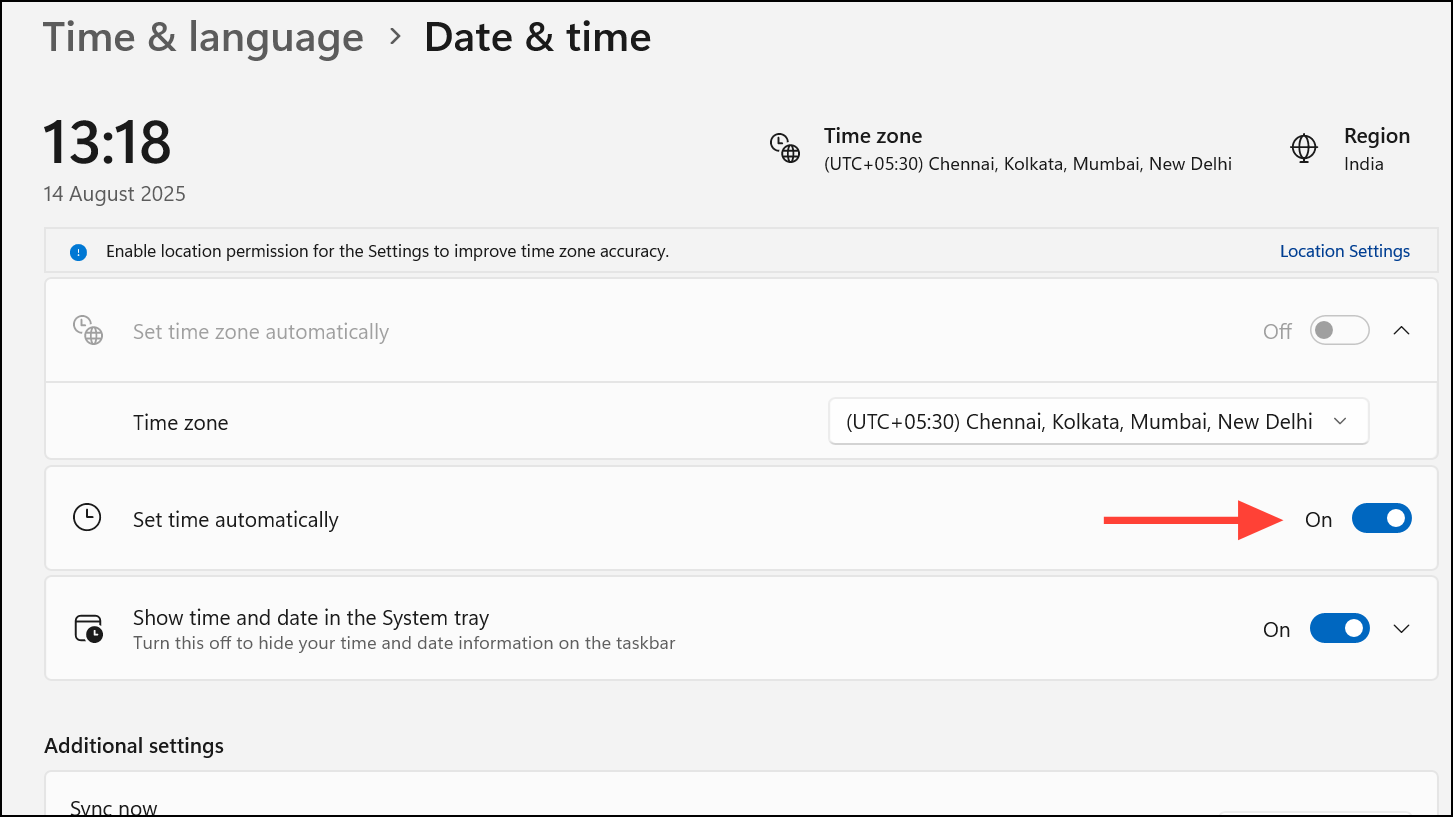
Task: Toggle the Set time zone automatically switch
Action: tap(1339, 331)
